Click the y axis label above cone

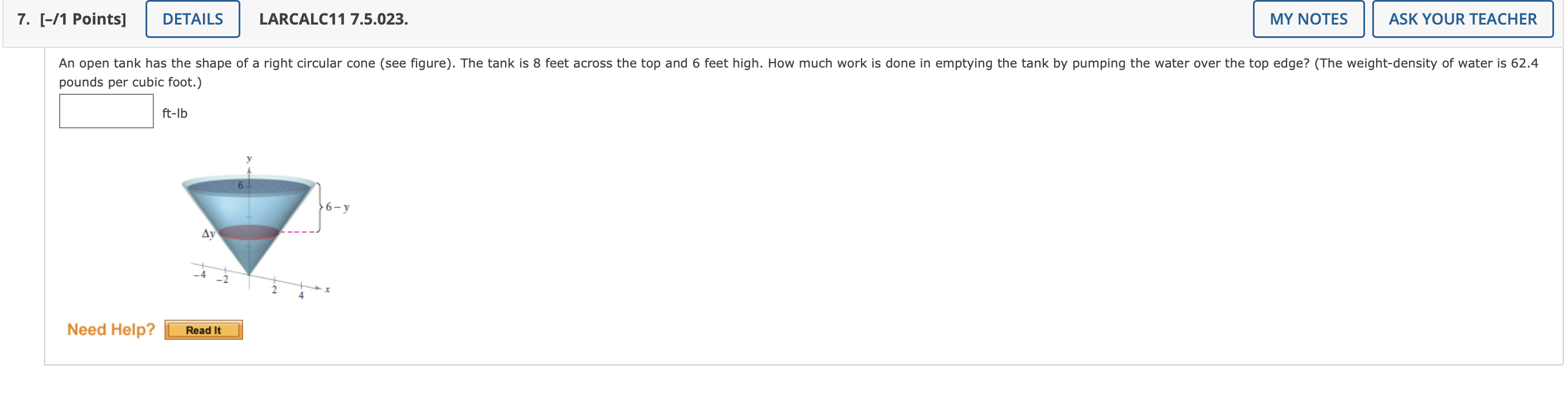[x=249, y=158]
